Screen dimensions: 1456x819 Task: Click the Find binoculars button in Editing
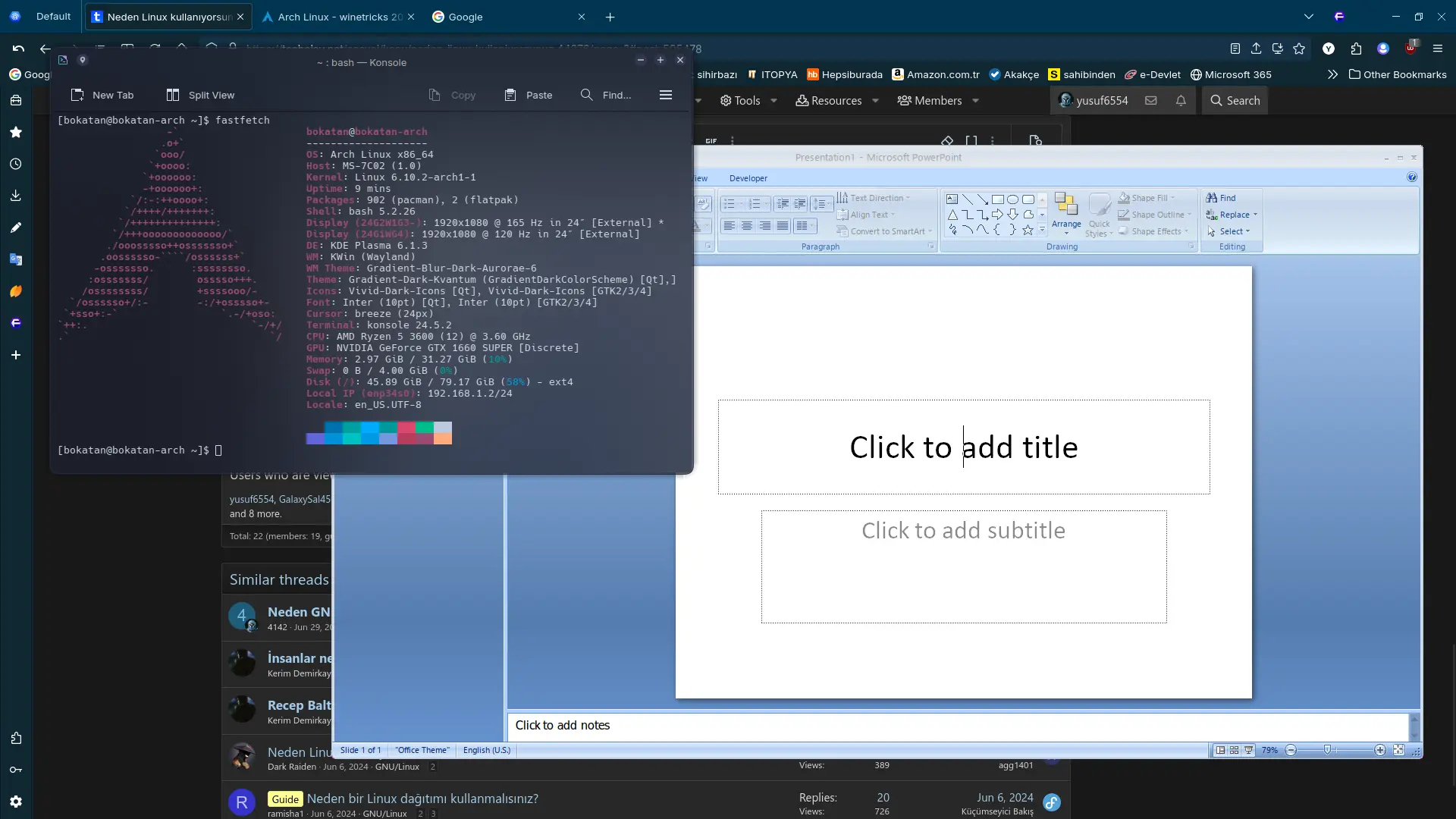1221,198
